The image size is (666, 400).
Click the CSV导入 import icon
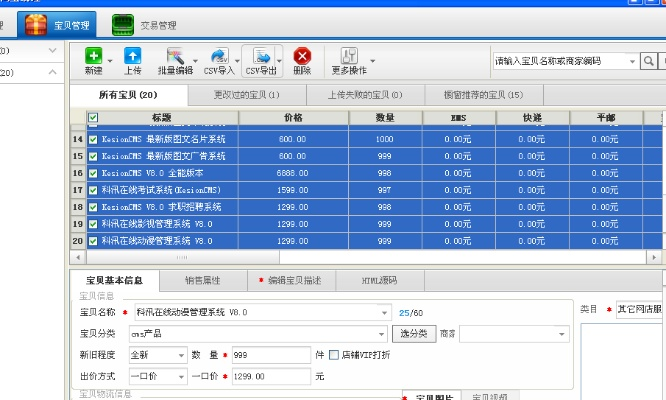click(x=218, y=56)
